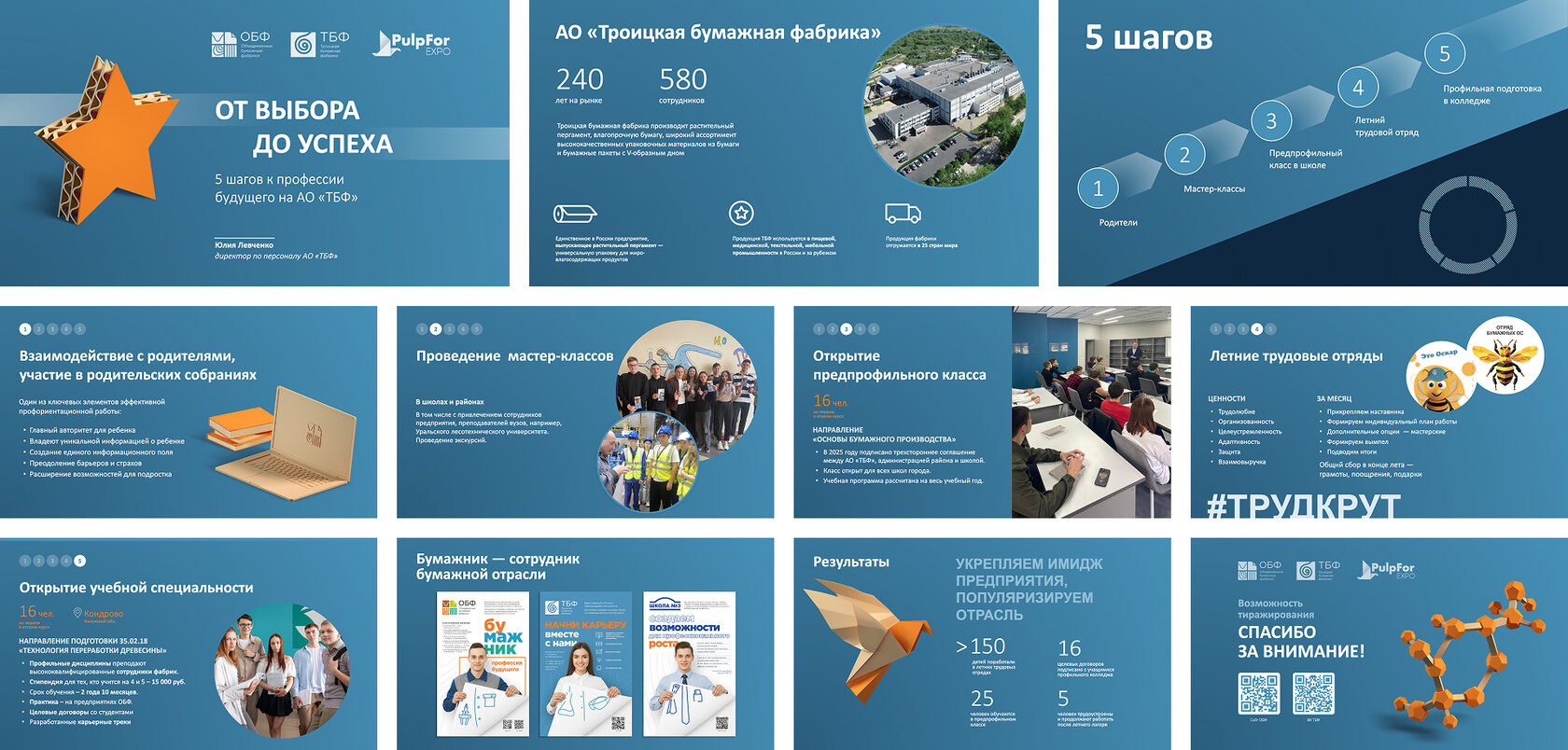This screenshot has height=750, width=1568.
Task: Select step circle 4 above Летний трудовой отряд
Action: [x=1358, y=88]
